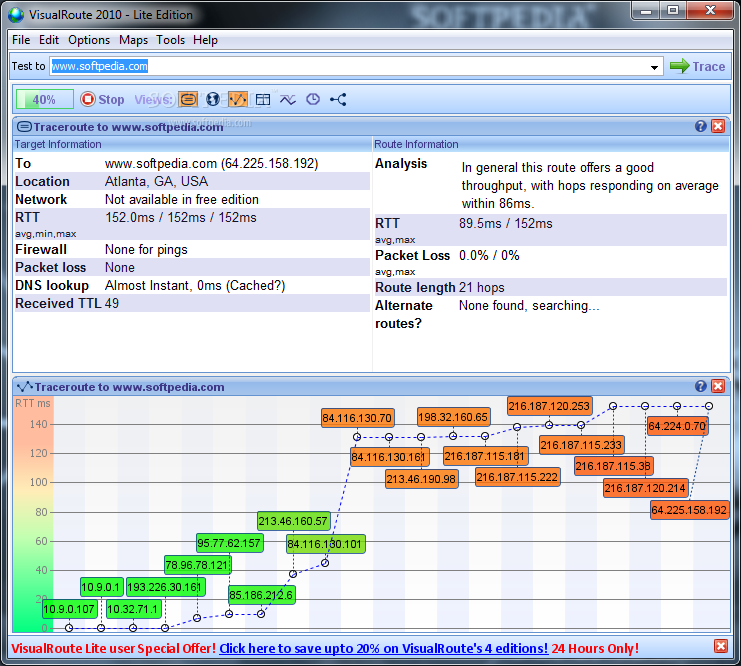Click the Route length value 21 hops
Viewport: 741px width, 666px height.
click(482, 287)
